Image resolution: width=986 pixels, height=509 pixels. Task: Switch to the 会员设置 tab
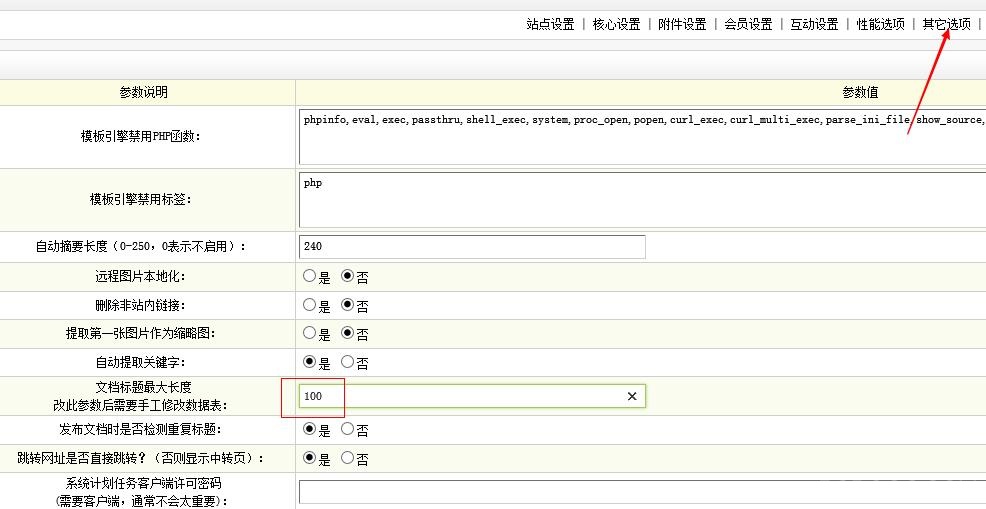[x=748, y=25]
